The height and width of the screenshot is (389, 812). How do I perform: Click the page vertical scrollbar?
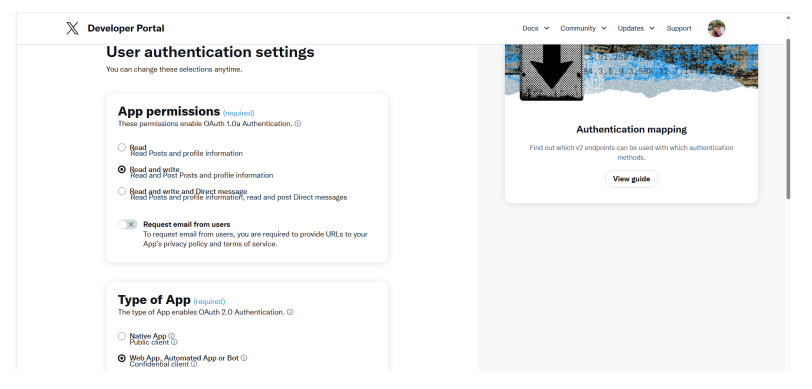[x=788, y=119]
